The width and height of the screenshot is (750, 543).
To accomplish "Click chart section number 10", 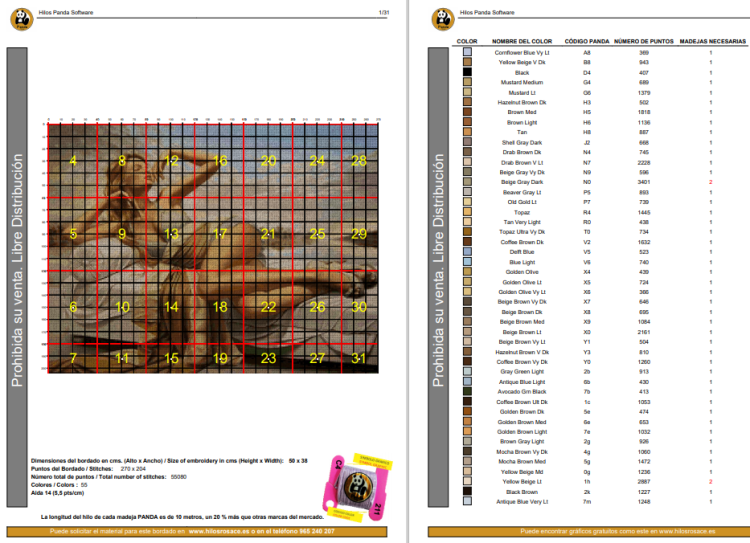I will 122,307.
